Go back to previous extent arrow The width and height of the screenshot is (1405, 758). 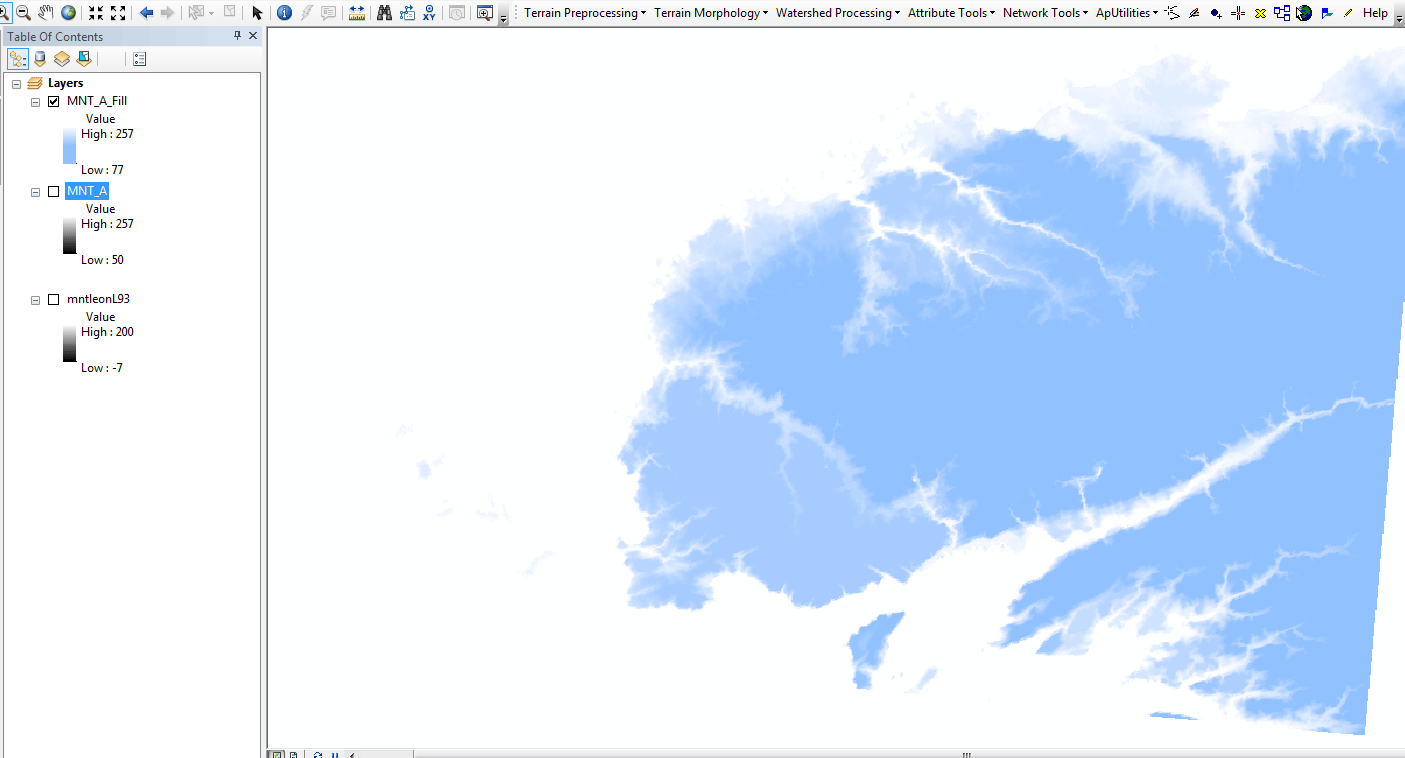(146, 13)
